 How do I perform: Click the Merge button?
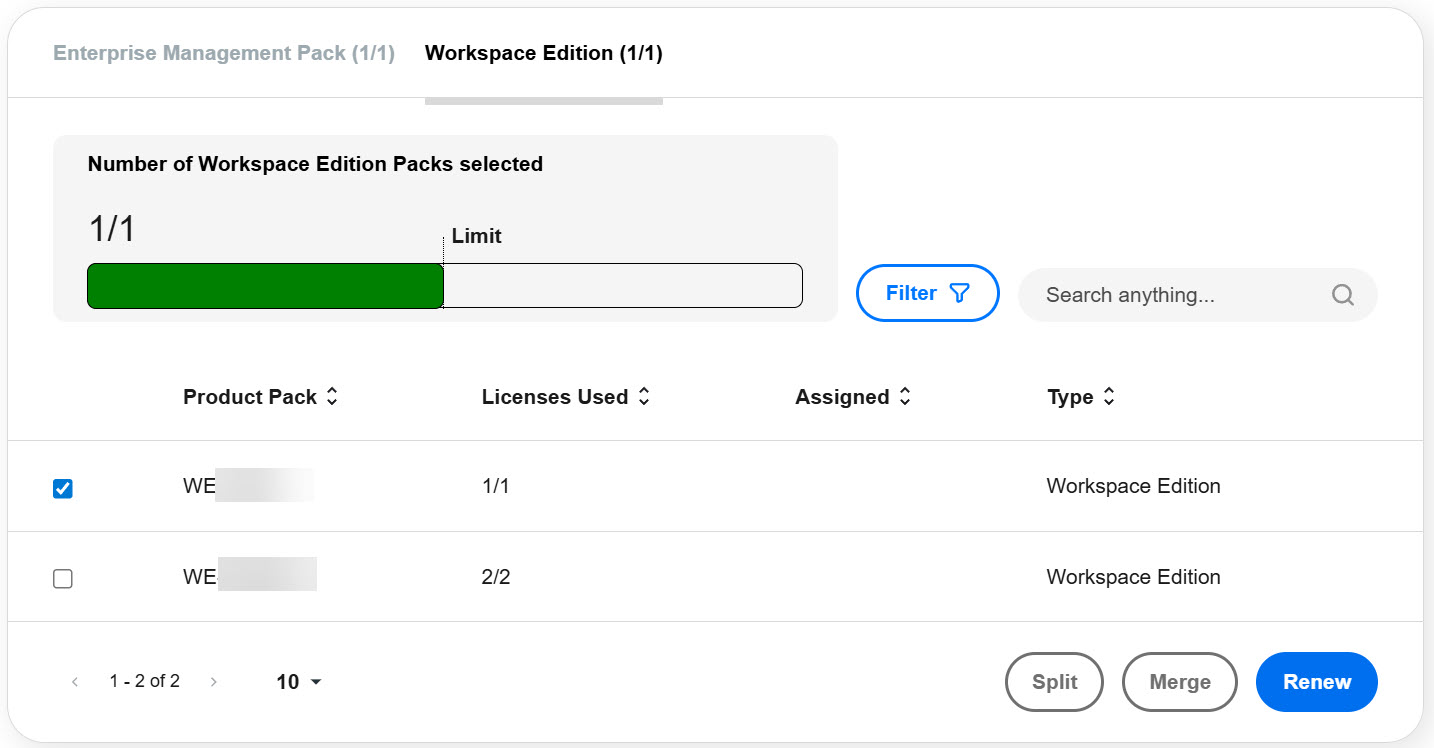(x=1179, y=681)
